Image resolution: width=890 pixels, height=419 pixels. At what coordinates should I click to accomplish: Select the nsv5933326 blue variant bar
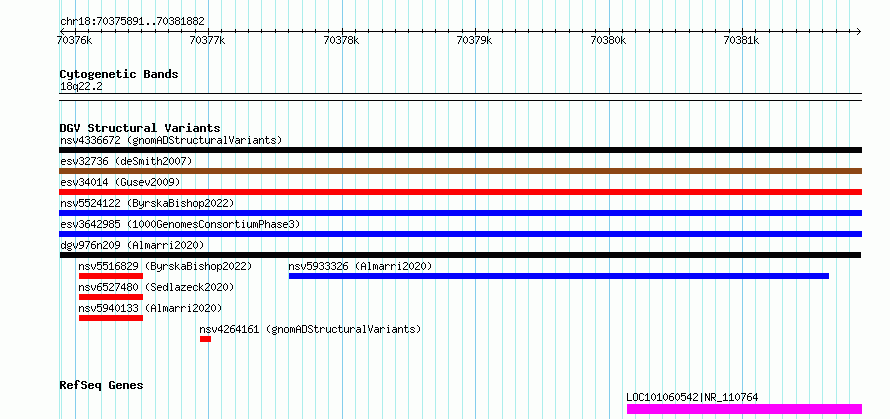(559, 276)
